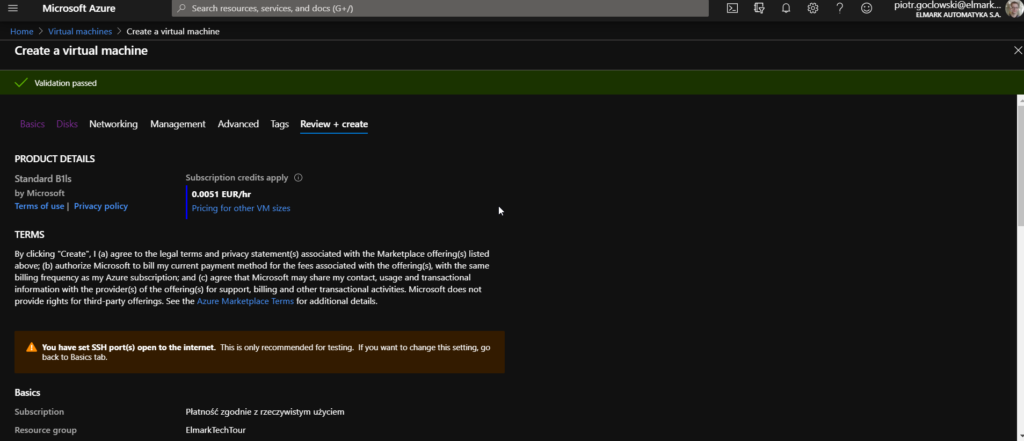Screen dimensions: 1024x441
Task: Switch to the Basics tab
Action: [32, 124]
